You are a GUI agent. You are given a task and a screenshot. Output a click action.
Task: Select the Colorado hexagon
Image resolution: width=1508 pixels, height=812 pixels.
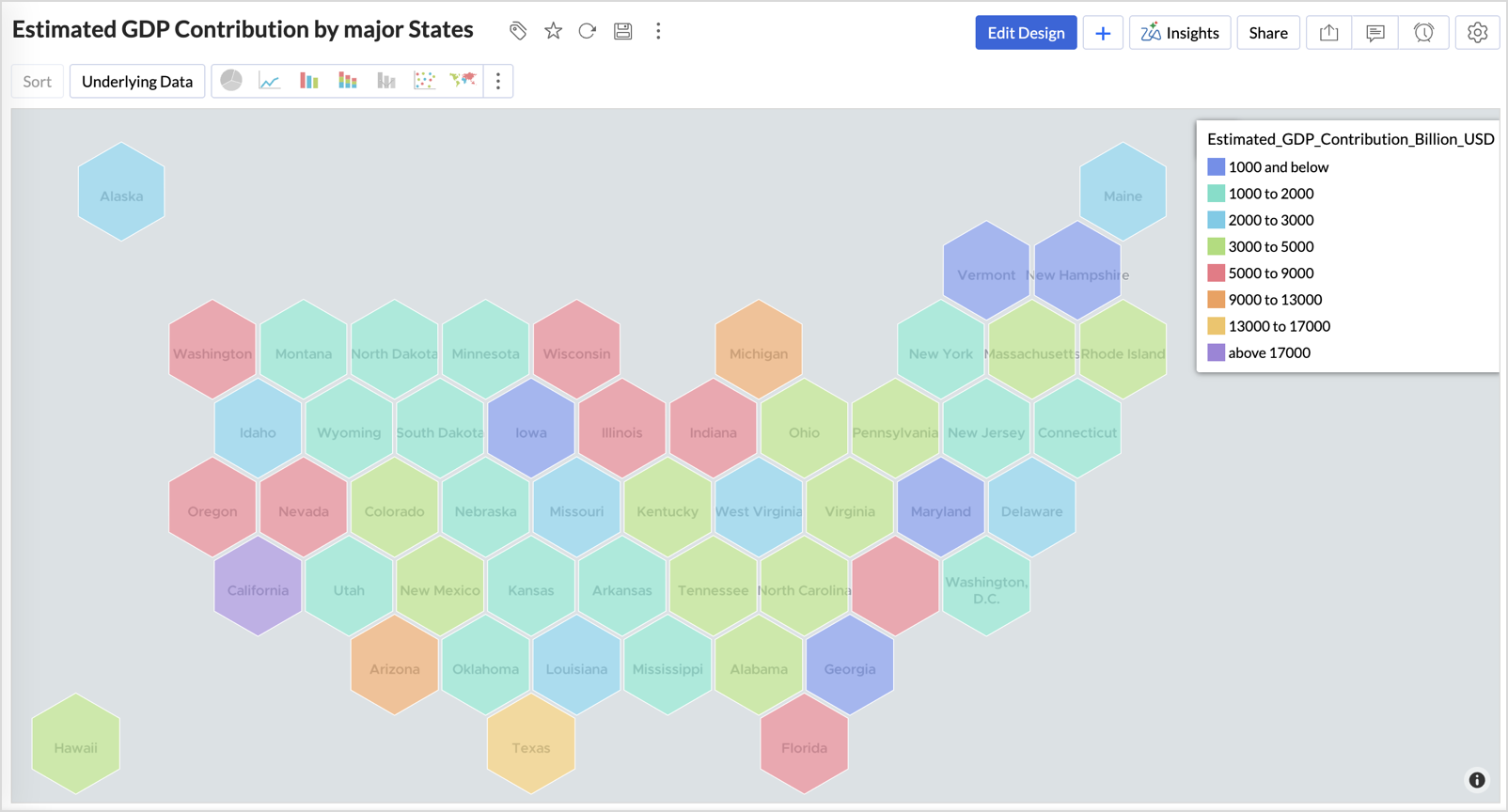tap(395, 507)
